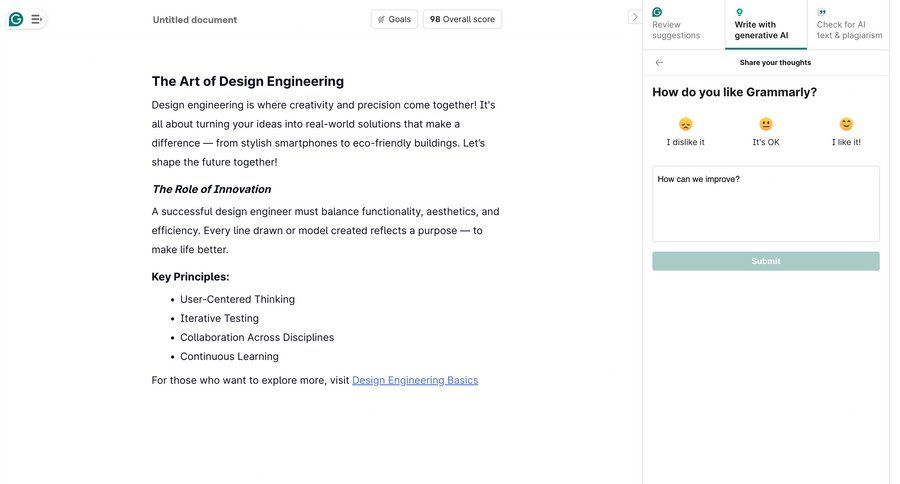Open the Design Engineering Basics link
This screenshot has width=900, height=484.
(415, 380)
